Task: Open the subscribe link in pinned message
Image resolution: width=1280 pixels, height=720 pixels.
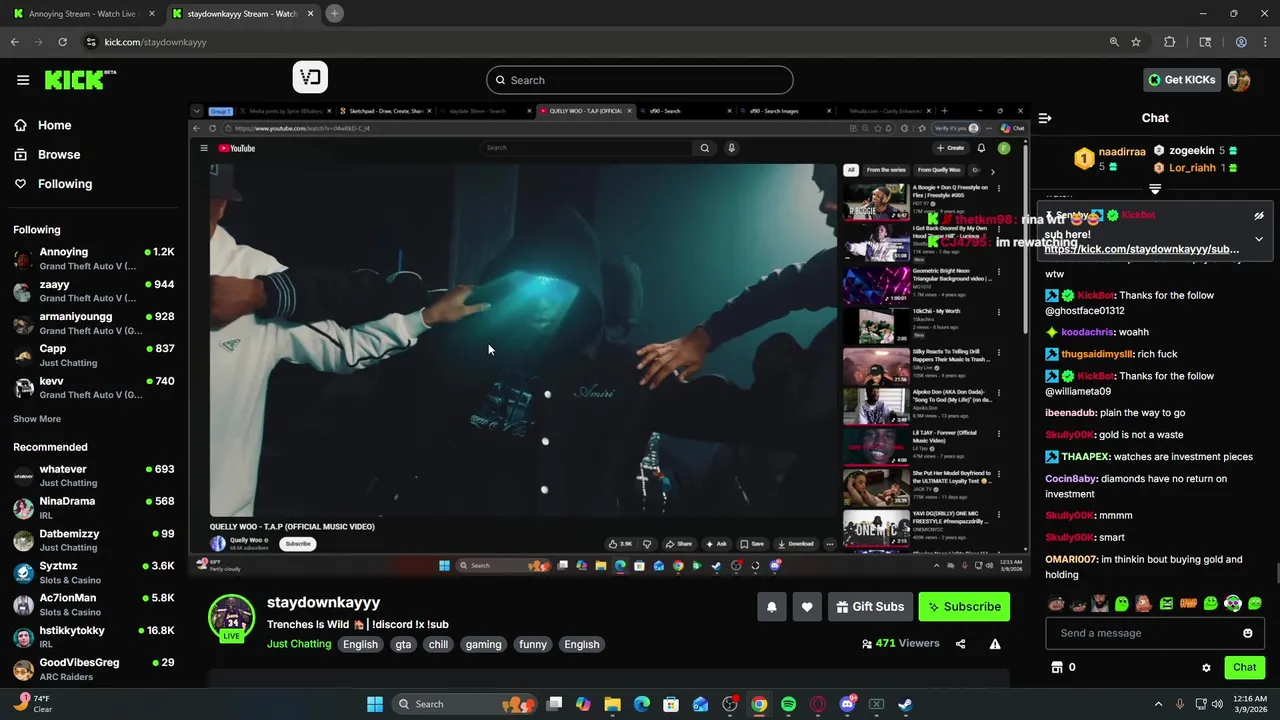Action: pyautogui.click(x=1142, y=249)
